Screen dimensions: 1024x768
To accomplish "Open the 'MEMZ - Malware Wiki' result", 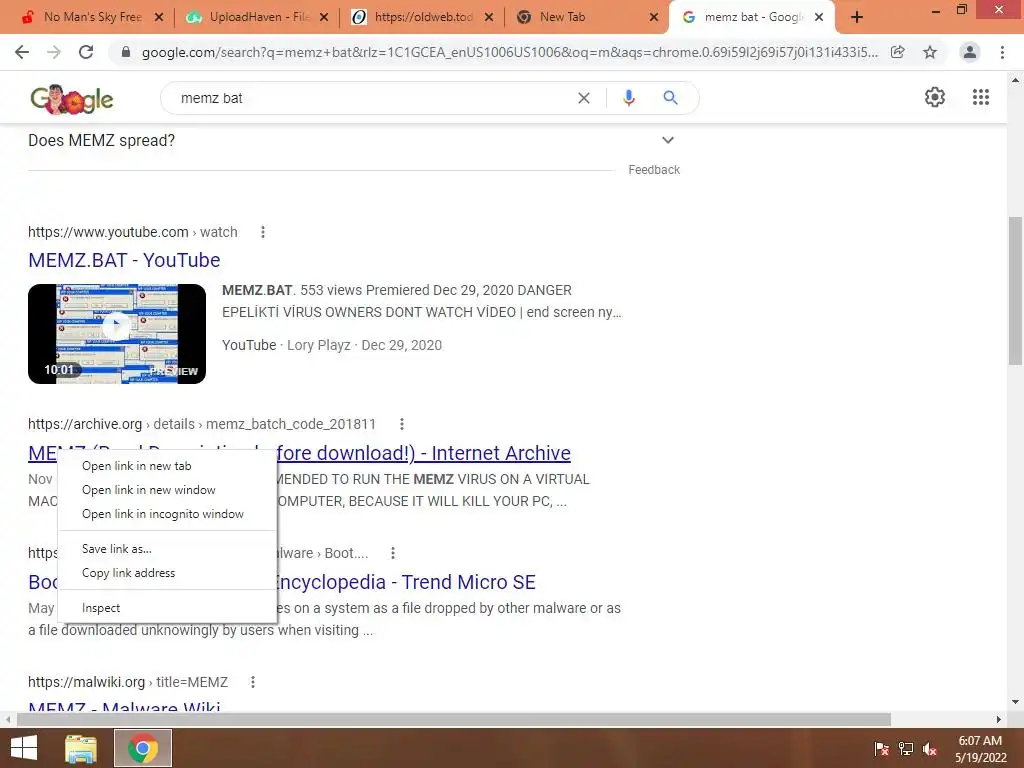I will pos(124,706).
